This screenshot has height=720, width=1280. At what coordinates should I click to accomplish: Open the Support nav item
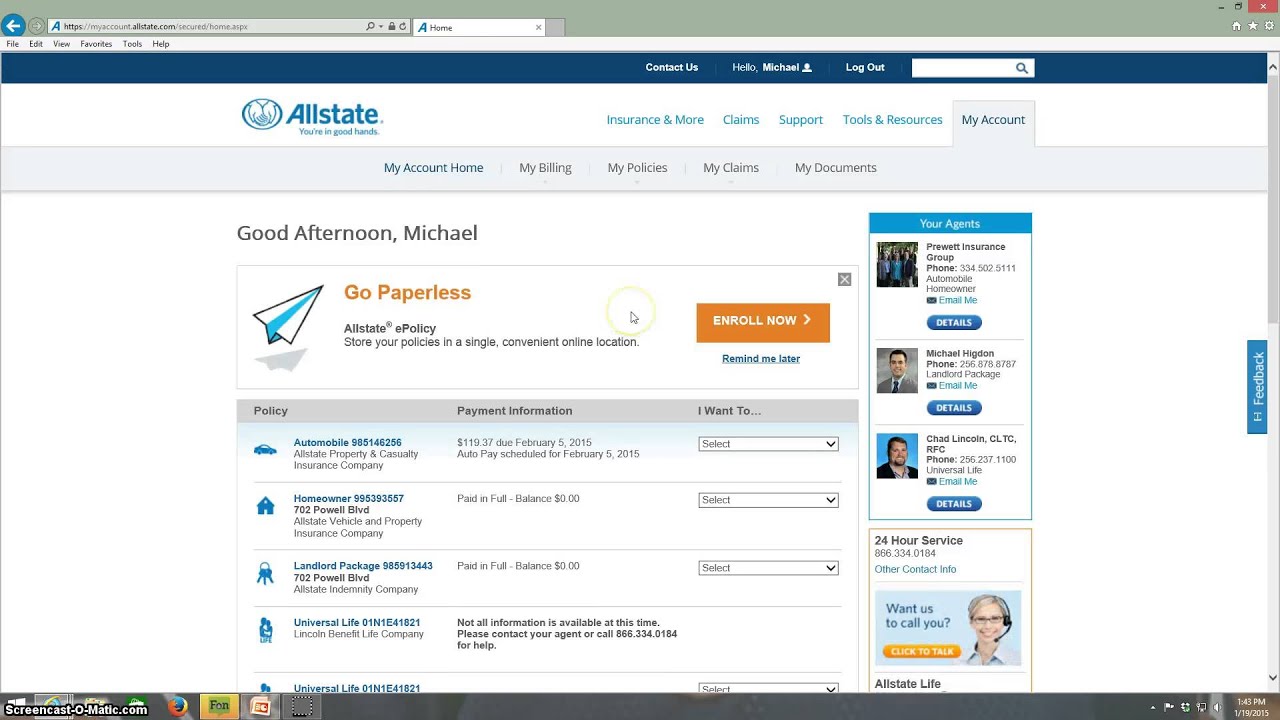tap(801, 120)
